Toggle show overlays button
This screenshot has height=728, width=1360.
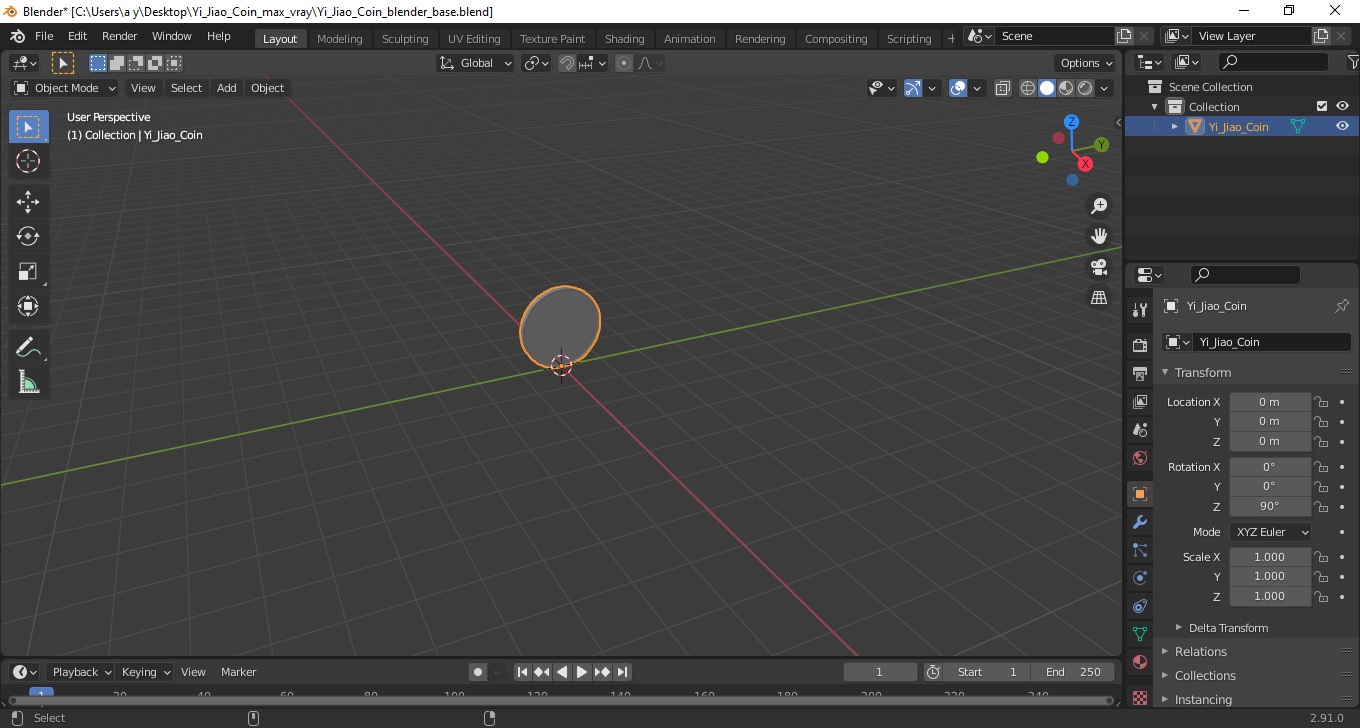958,88
